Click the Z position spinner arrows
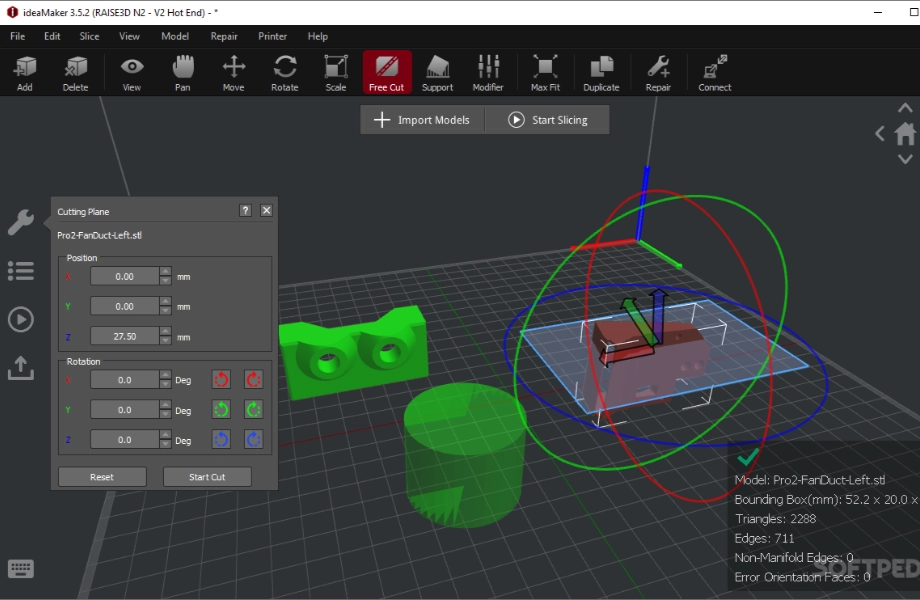 pyautogui.click(x=165, y=336)
